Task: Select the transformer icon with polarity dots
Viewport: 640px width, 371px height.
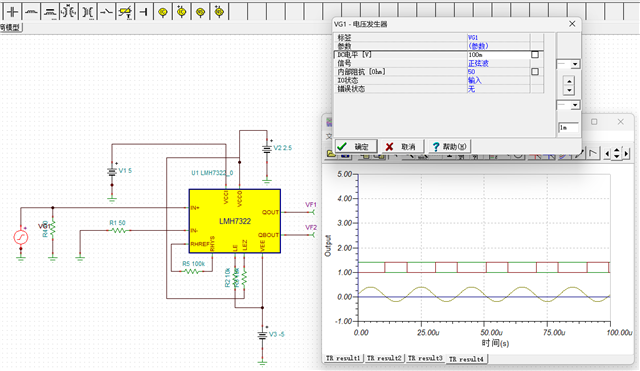Action: click(x=69, y=12)
